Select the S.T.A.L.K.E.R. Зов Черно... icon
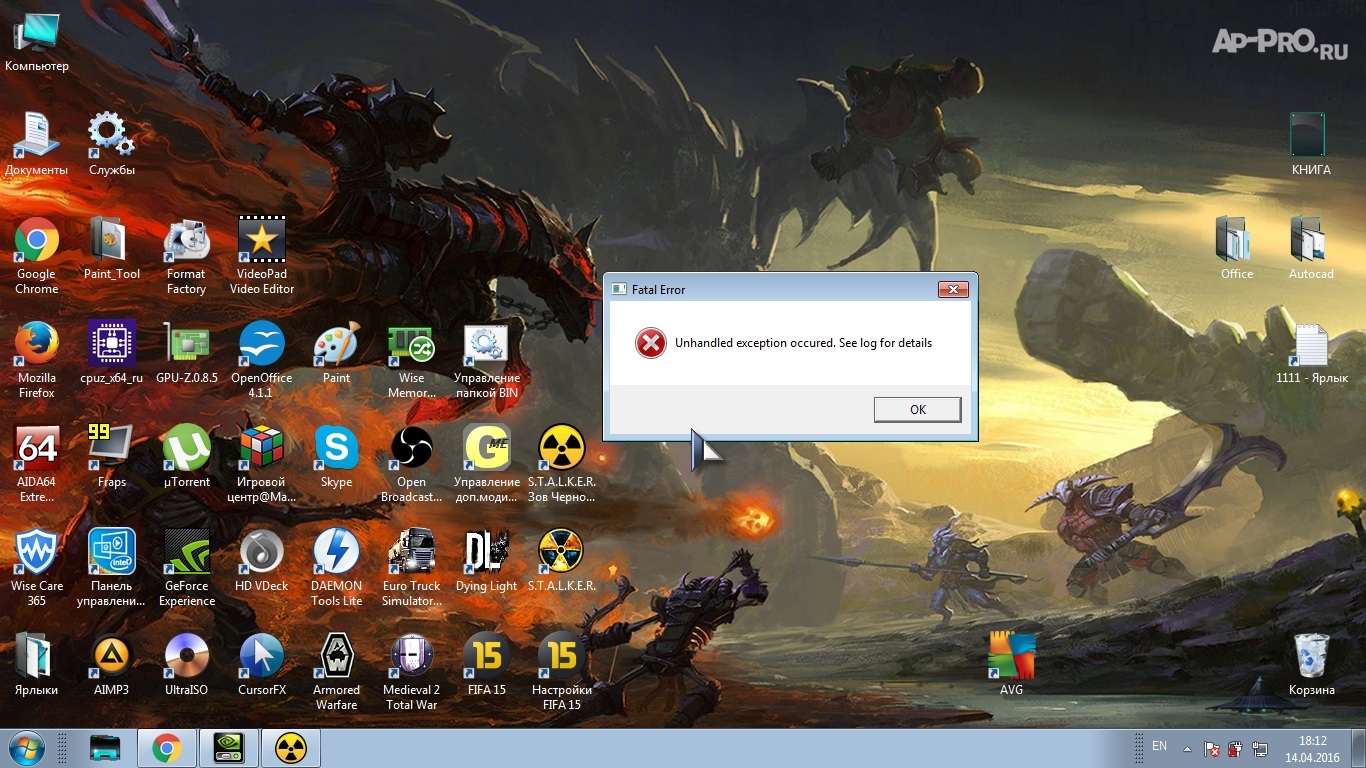 (562, 465)
